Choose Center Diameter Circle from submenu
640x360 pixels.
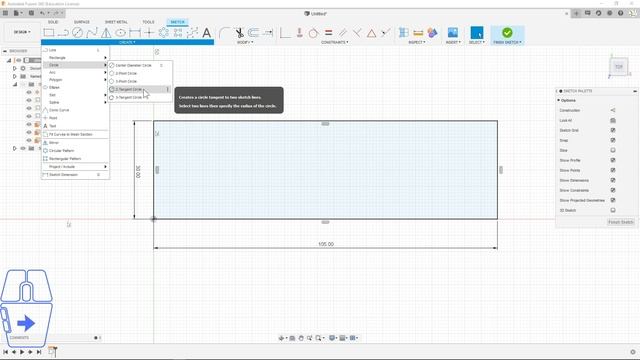(139, 65)
